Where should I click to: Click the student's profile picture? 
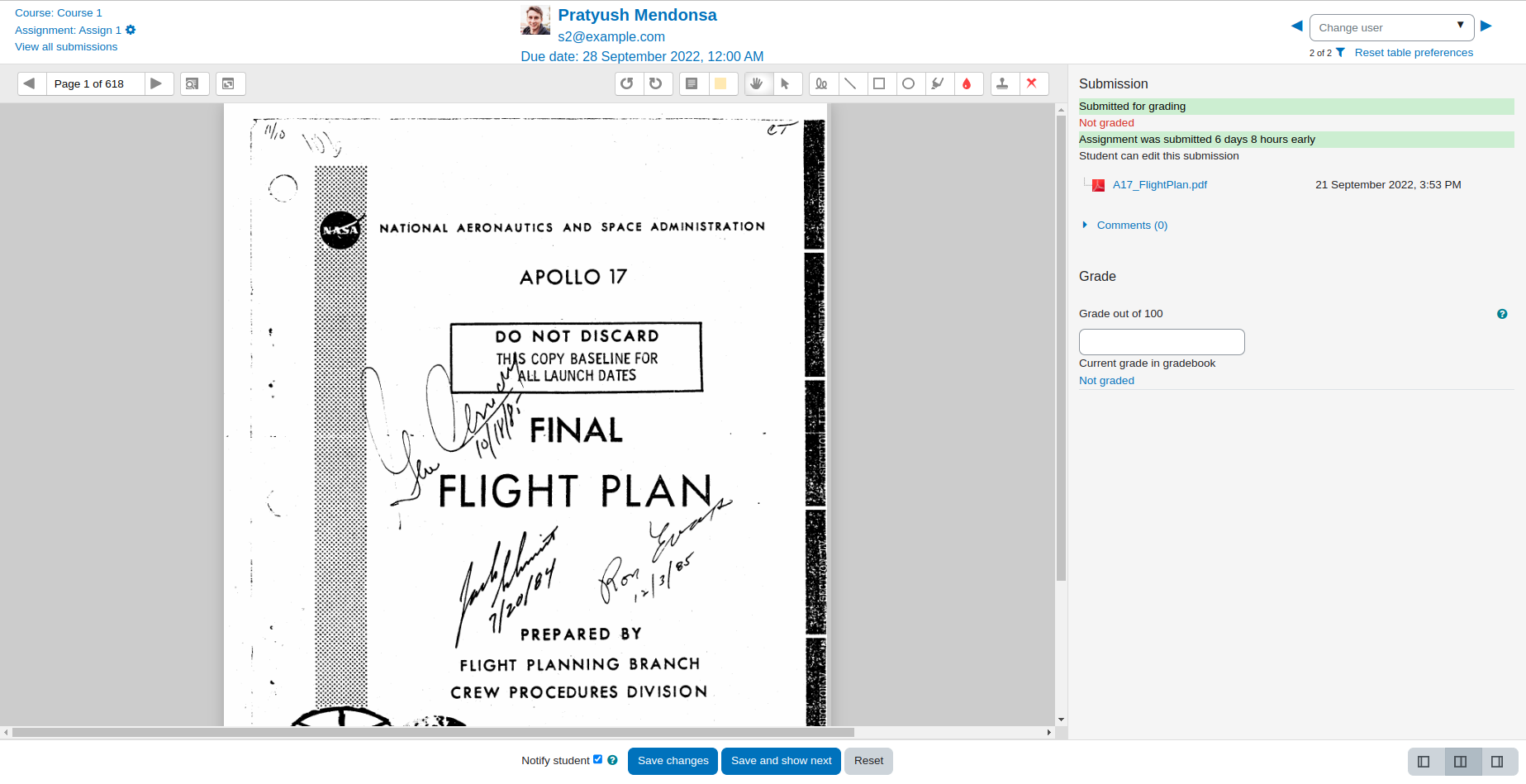[x=535, y=20]
